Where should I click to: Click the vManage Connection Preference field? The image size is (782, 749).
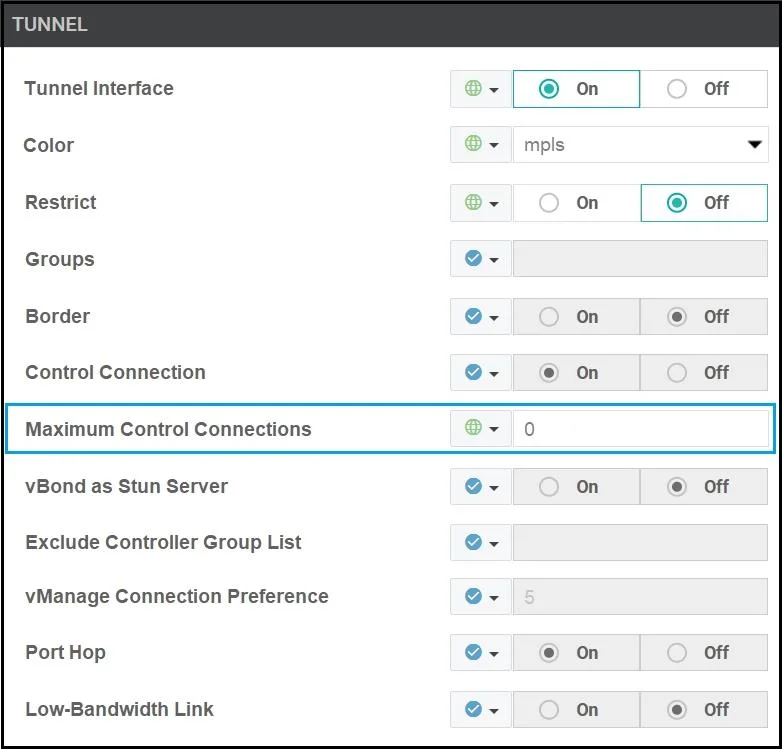click(x=640, y=596)
